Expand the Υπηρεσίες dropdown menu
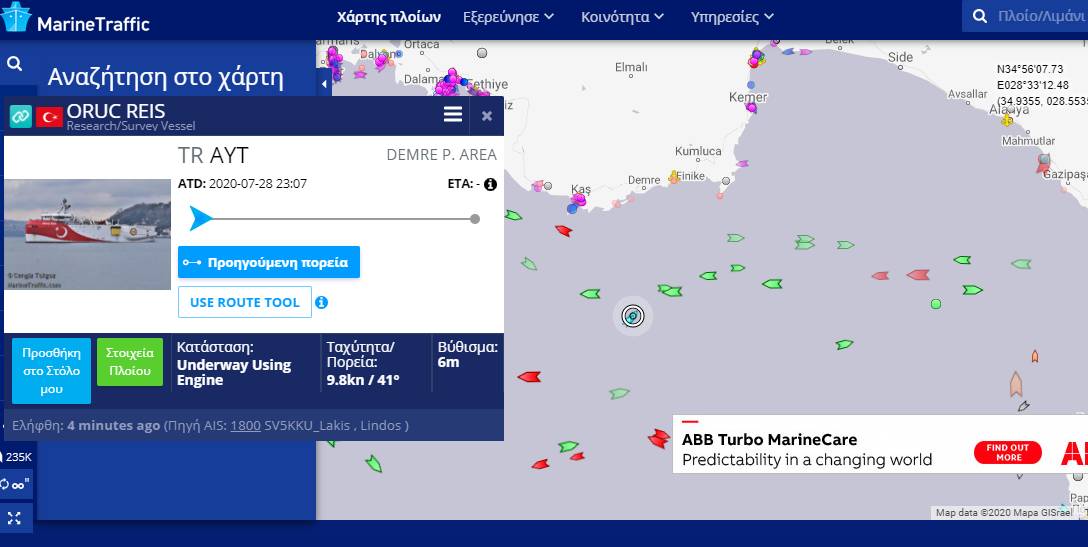 [x=731, y=17]
